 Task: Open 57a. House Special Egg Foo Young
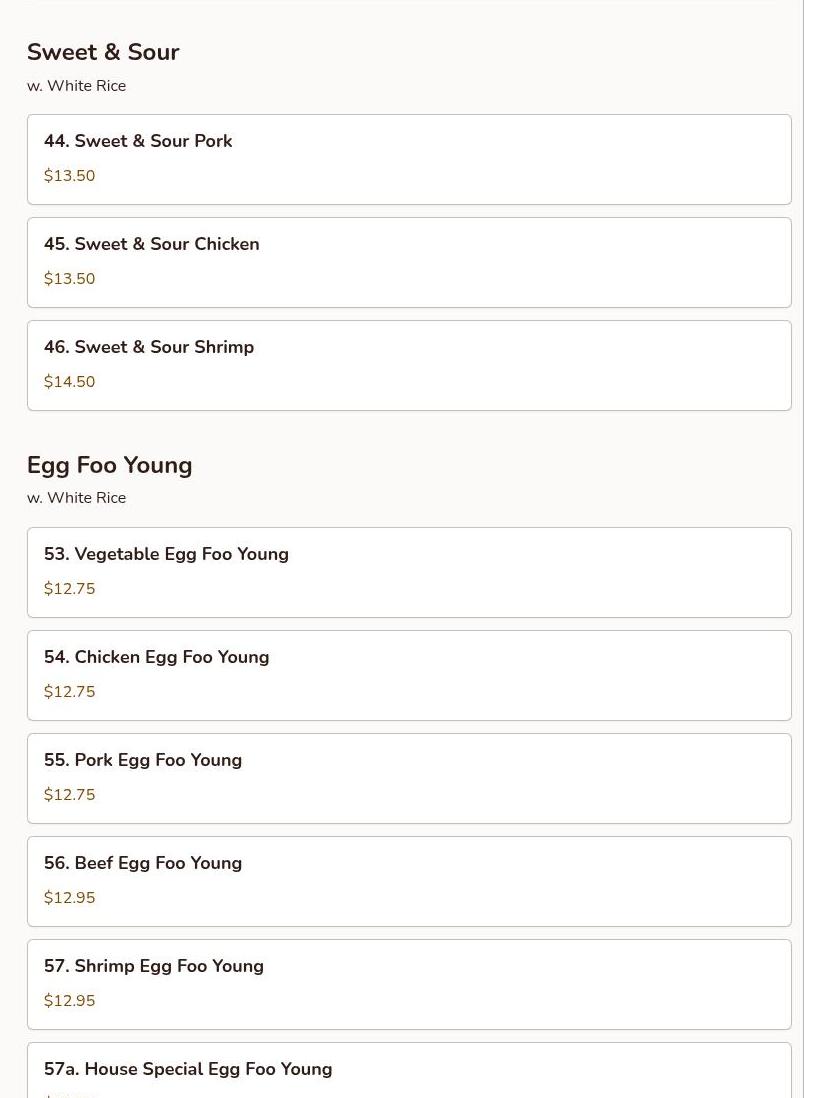tap(408, 1072)
